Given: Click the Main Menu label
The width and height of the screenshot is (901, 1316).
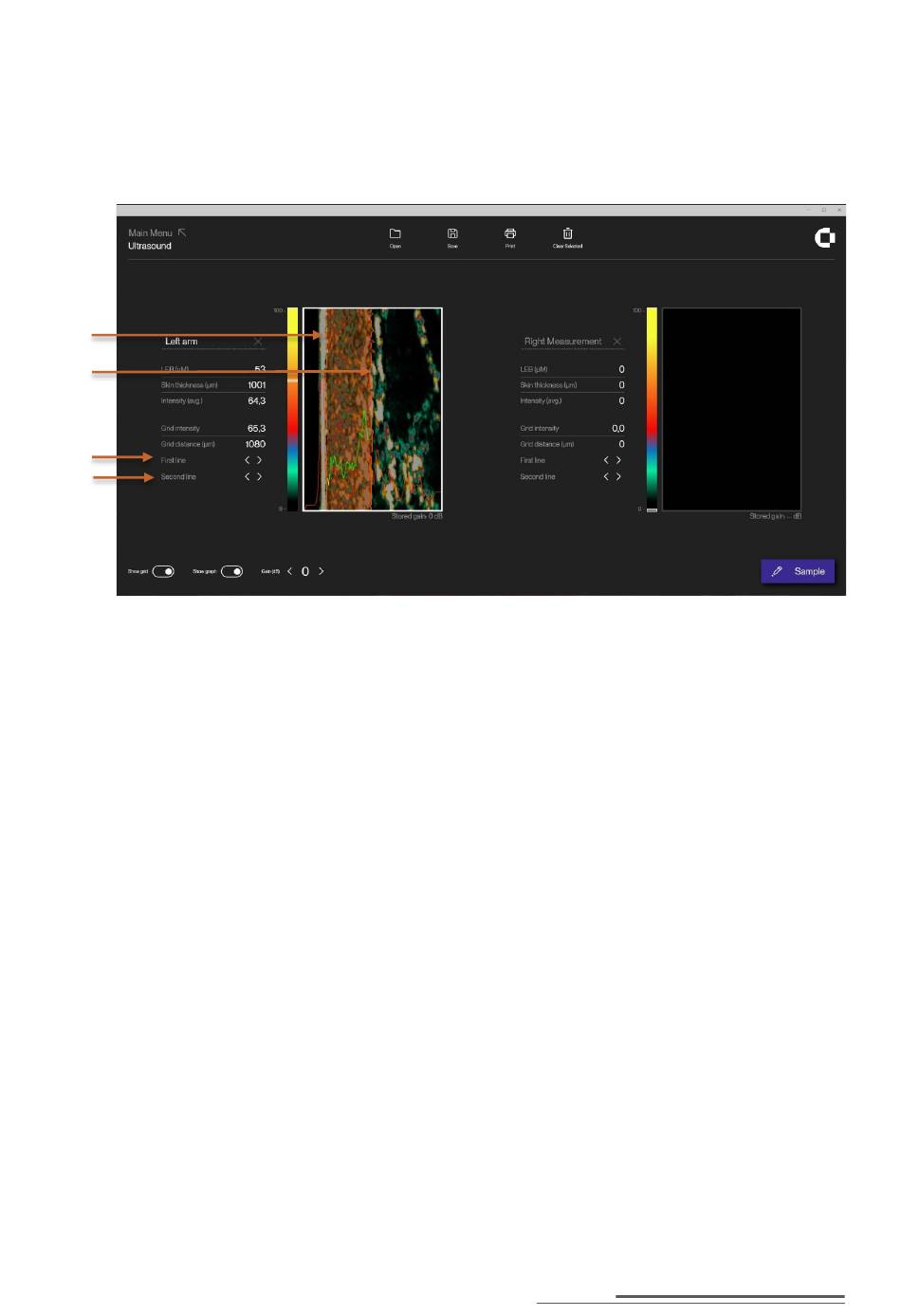Looking at the screenshot, I should coord(151,232).
